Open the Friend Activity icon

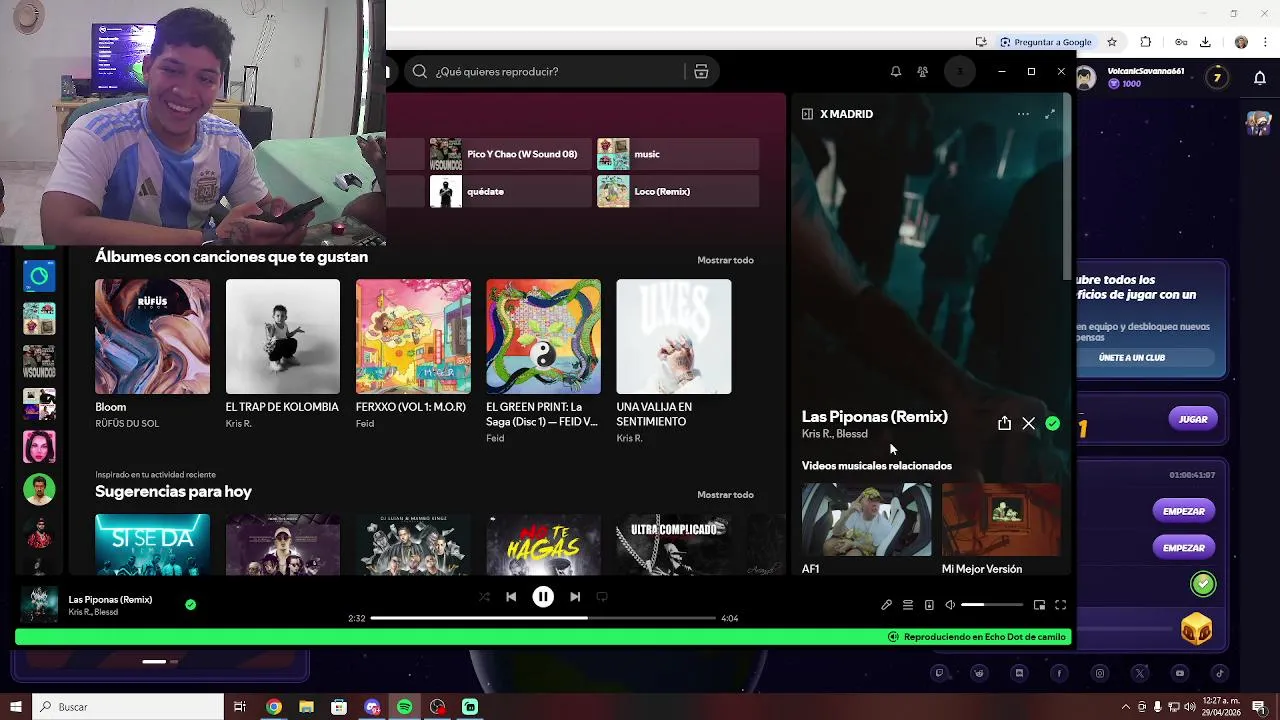923,72
